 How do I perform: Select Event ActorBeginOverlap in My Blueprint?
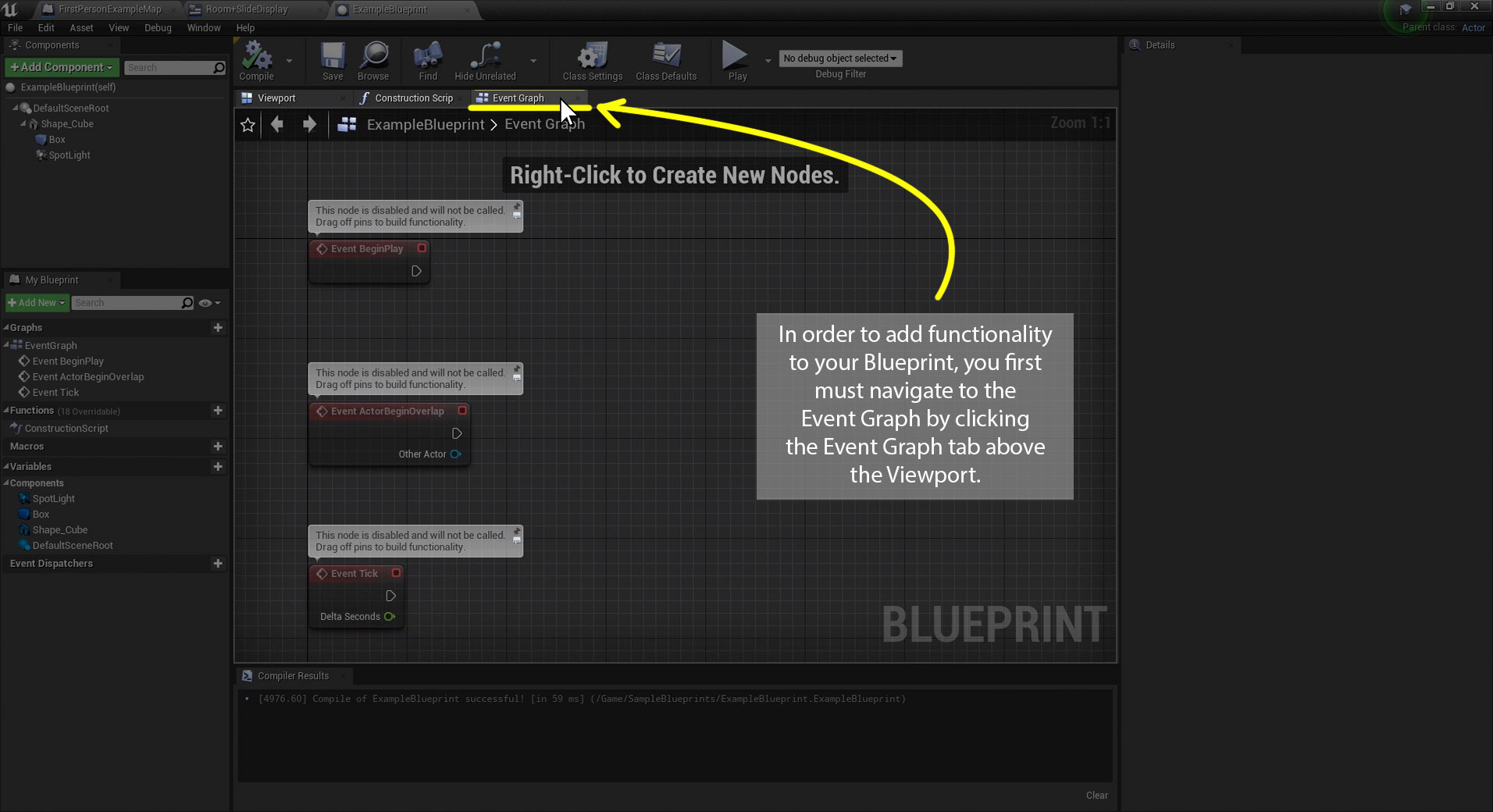(88, 377)
